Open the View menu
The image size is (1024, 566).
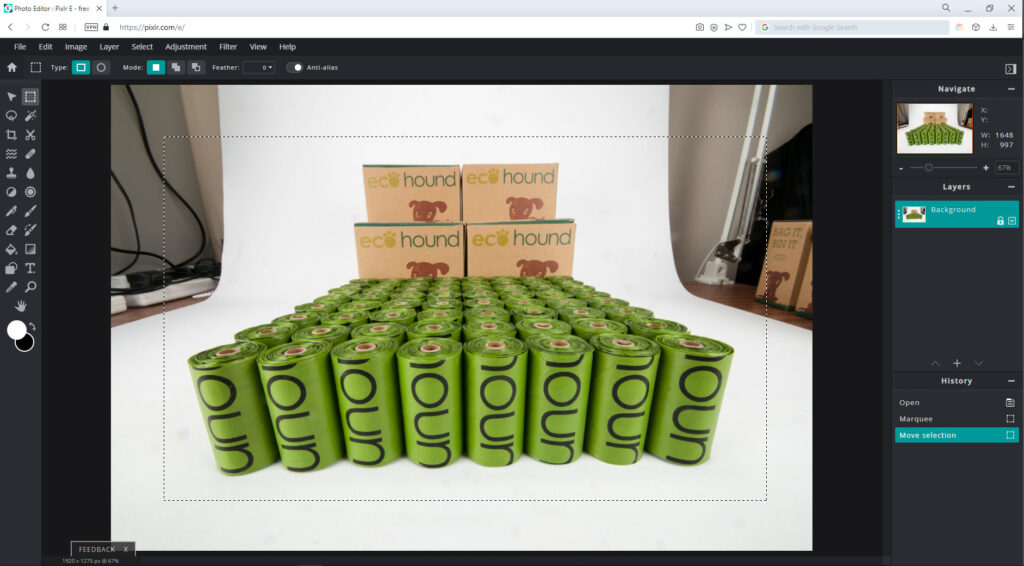[x=258, y=47]
